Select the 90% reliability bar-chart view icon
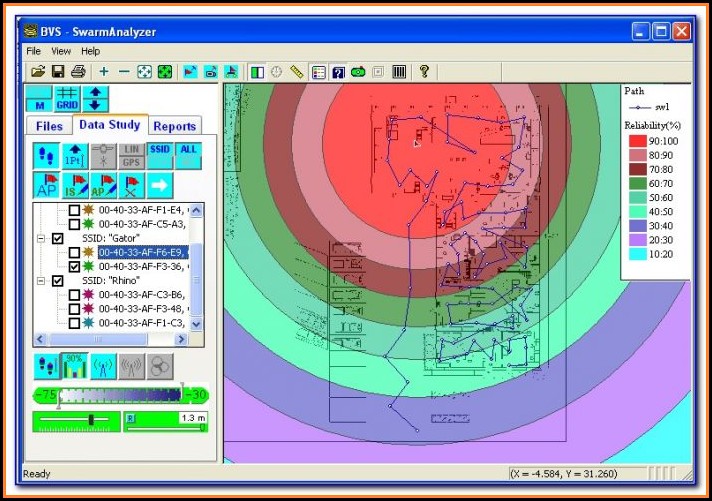Screen dimensions: 712x501 [x=74, y=366]
